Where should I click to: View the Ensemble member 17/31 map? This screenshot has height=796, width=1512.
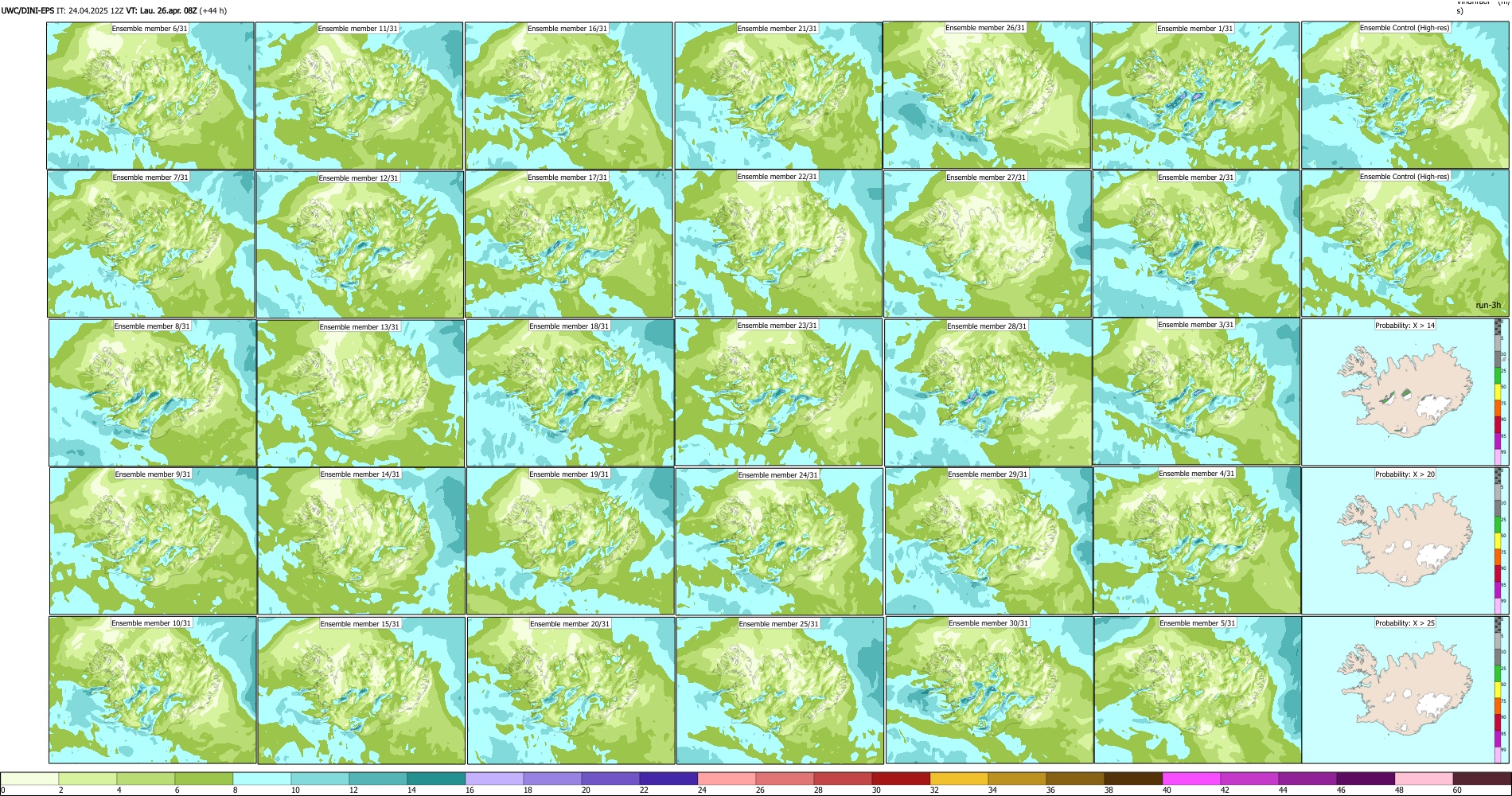tap(569, 244)
